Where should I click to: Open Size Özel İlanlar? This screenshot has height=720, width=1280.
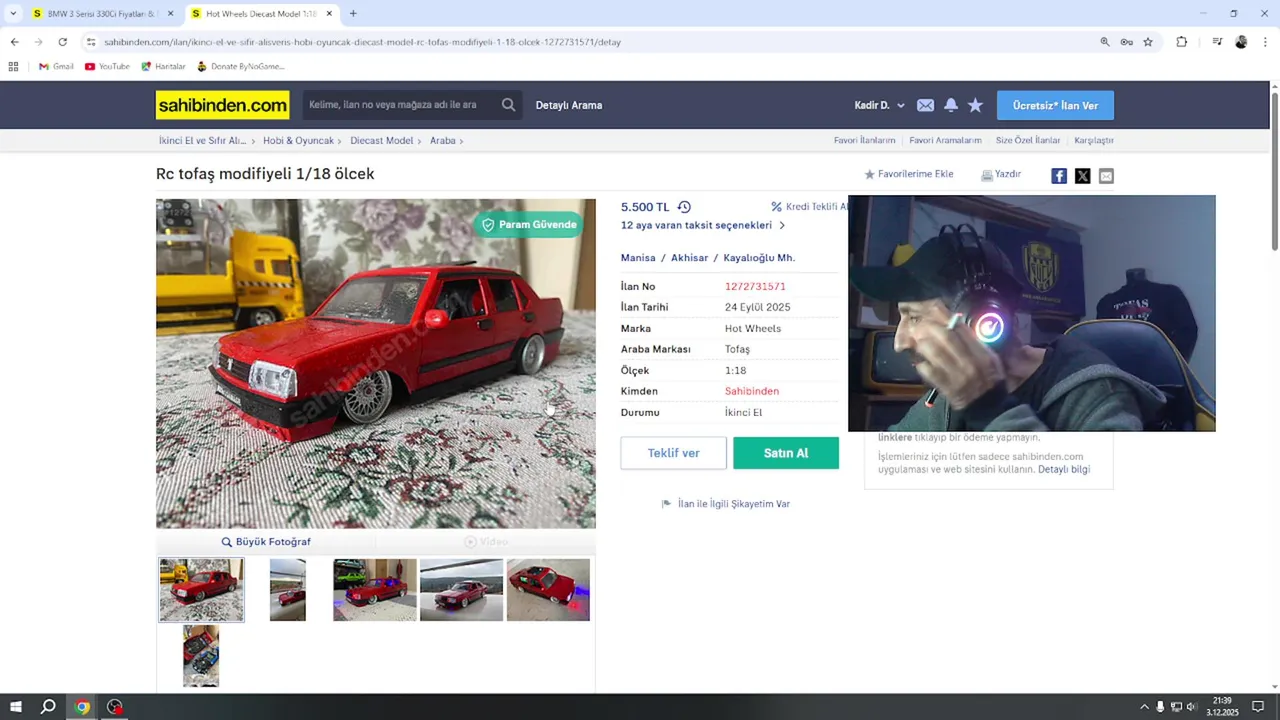pos(1027,141)
